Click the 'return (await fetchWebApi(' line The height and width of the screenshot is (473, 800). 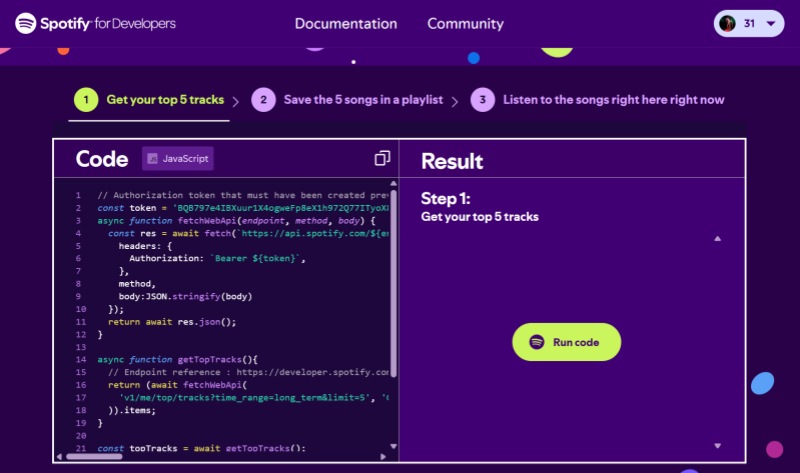(x=178, y=385)
